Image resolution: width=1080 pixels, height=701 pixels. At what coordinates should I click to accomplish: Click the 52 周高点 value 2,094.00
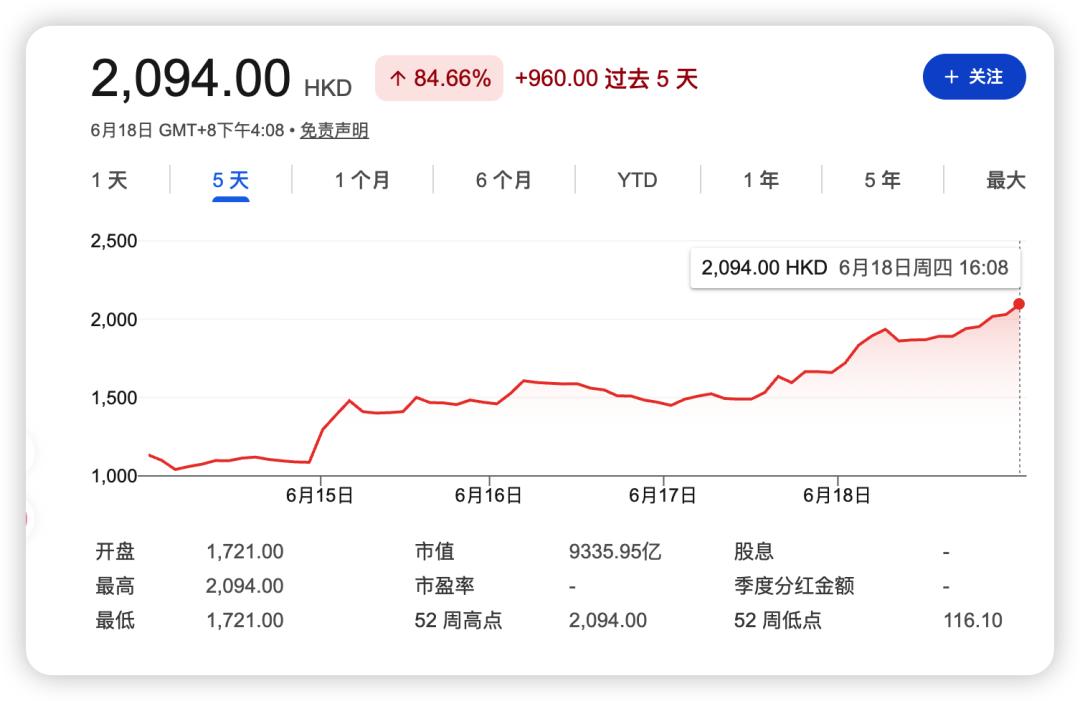point(608,620)
